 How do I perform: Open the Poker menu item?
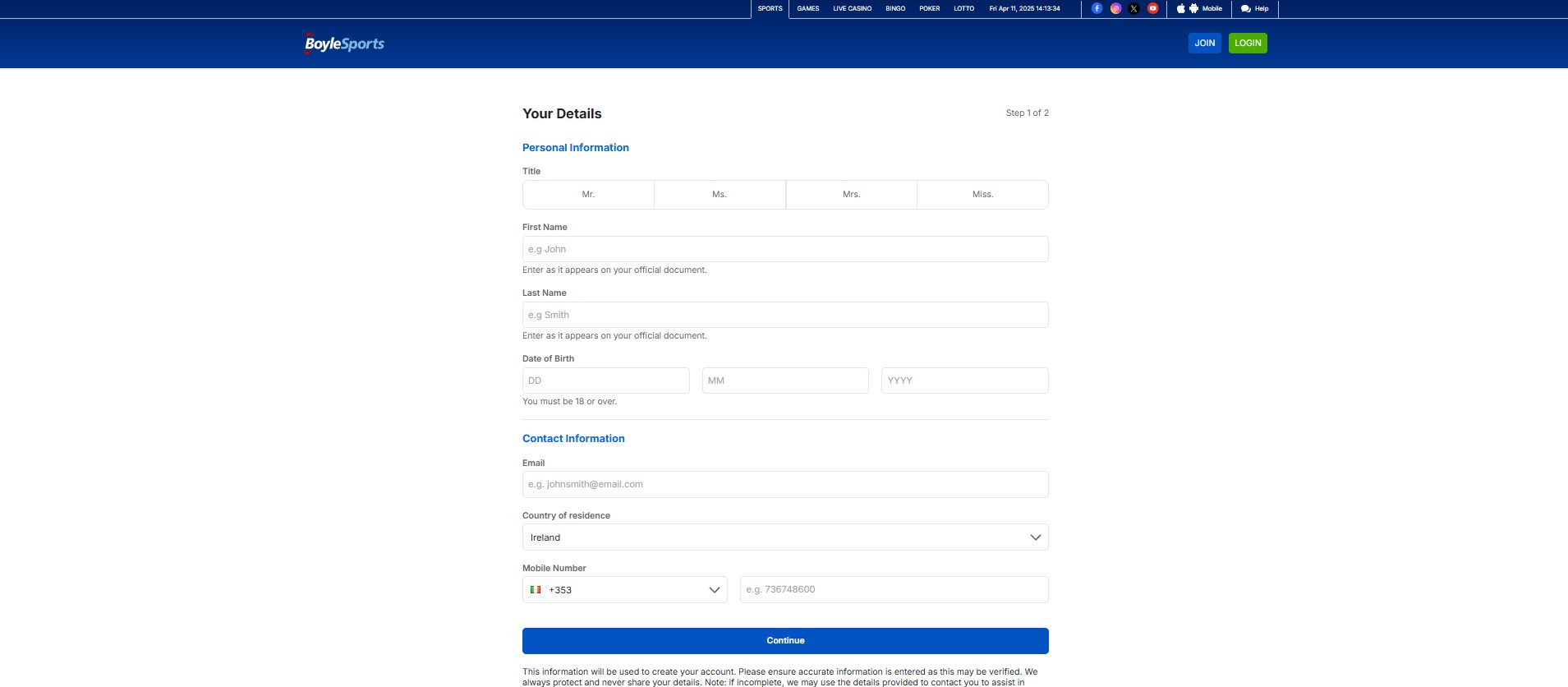click(x=929, y=8)
